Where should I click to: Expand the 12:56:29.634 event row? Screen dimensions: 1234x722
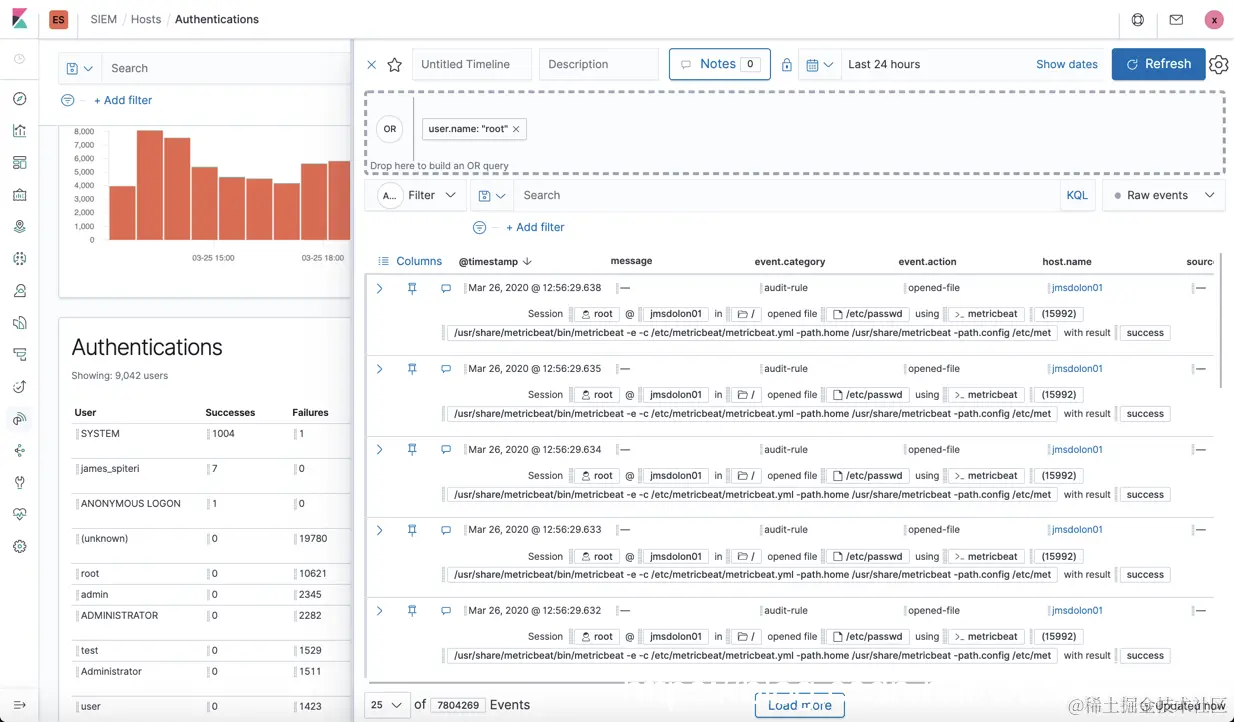(380, 450)
